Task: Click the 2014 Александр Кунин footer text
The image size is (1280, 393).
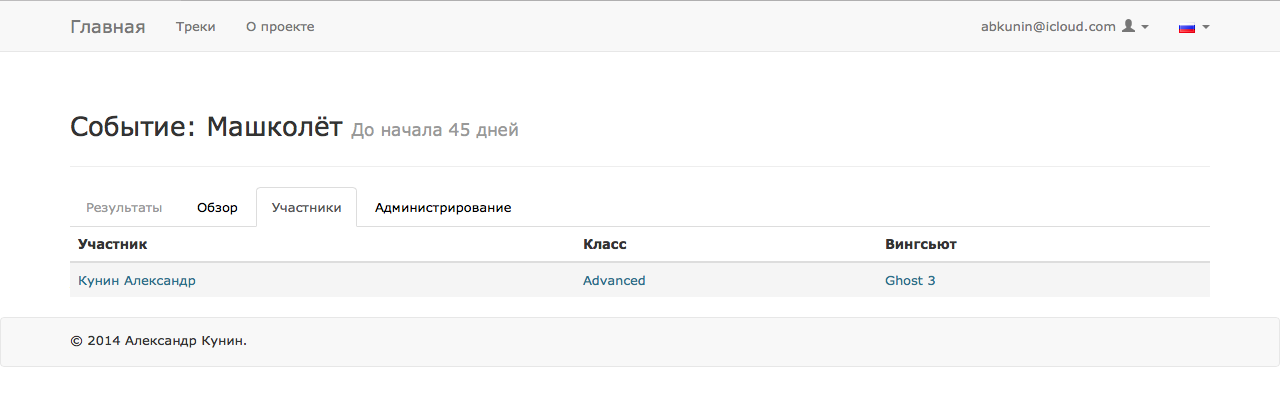Action: click(x=167, y=341)
